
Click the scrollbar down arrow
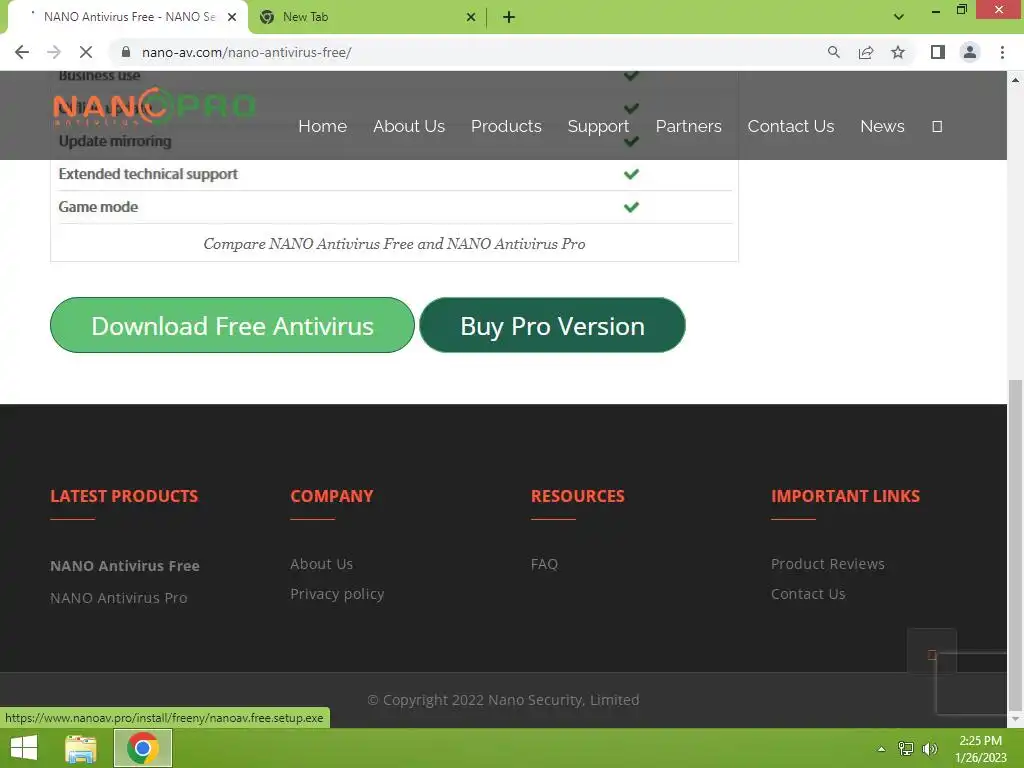[x=1016, y=720]
